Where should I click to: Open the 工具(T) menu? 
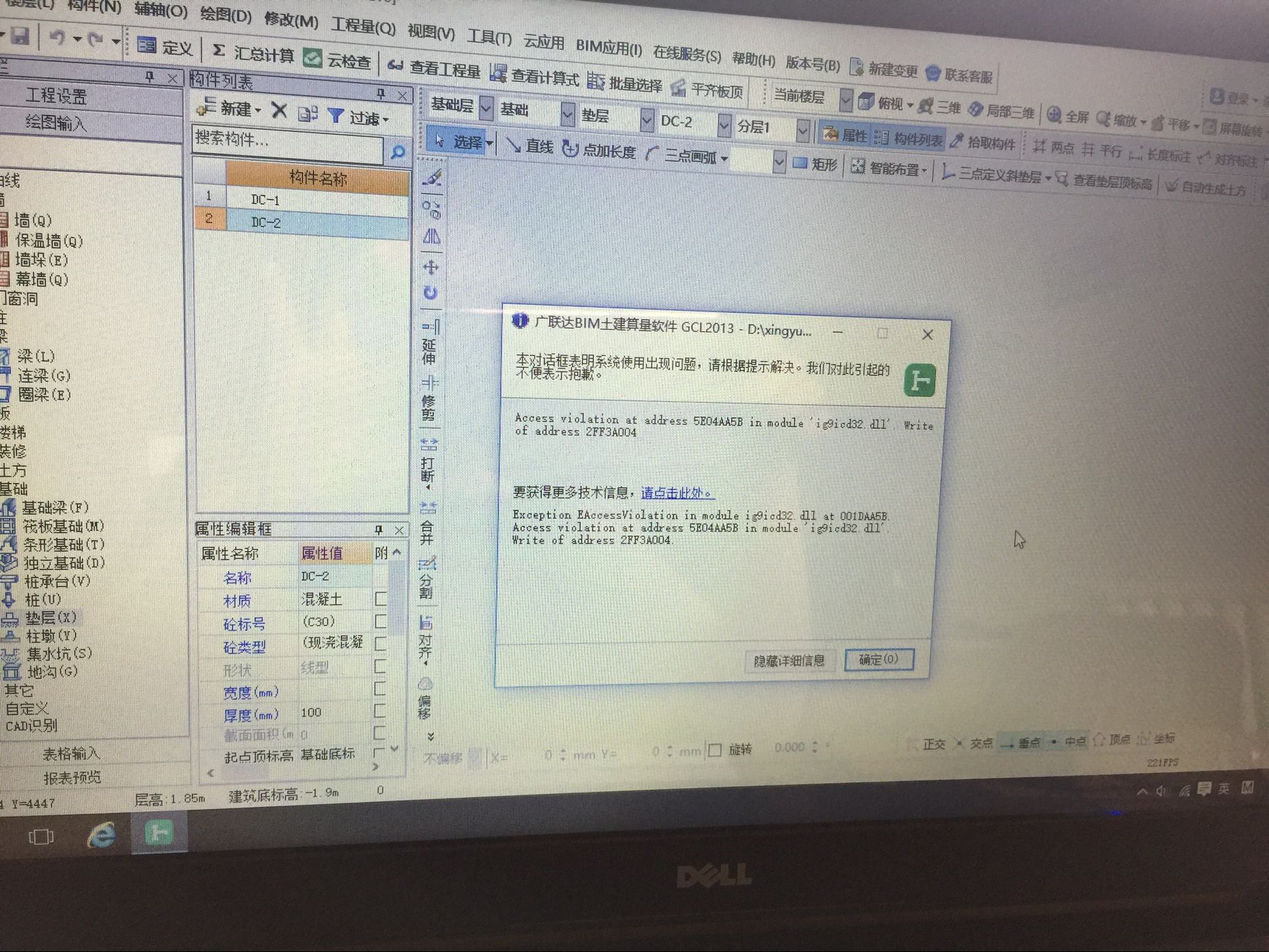[x=489, y=36]
